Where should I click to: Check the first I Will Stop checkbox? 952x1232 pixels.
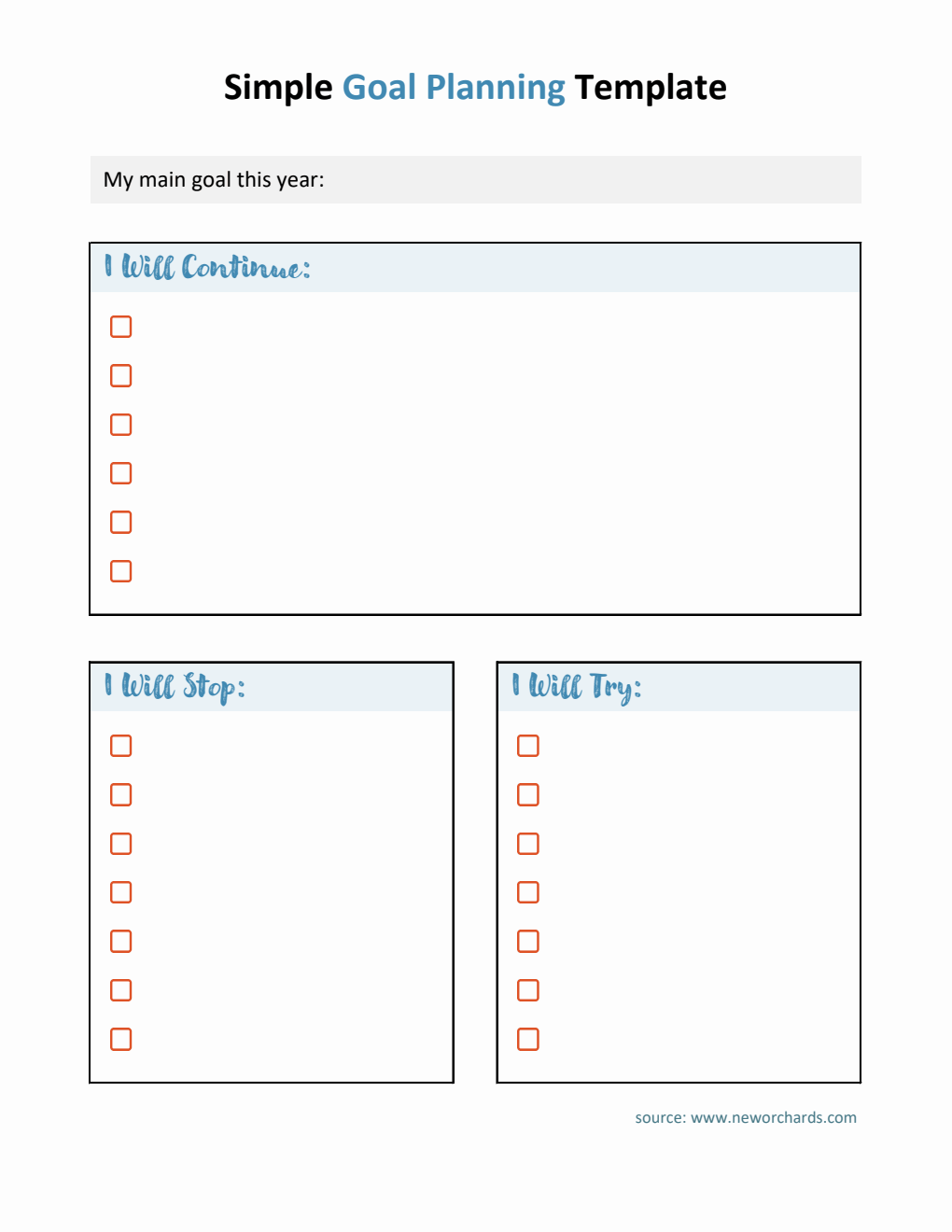pyautogui.click(x=121, y=746)
